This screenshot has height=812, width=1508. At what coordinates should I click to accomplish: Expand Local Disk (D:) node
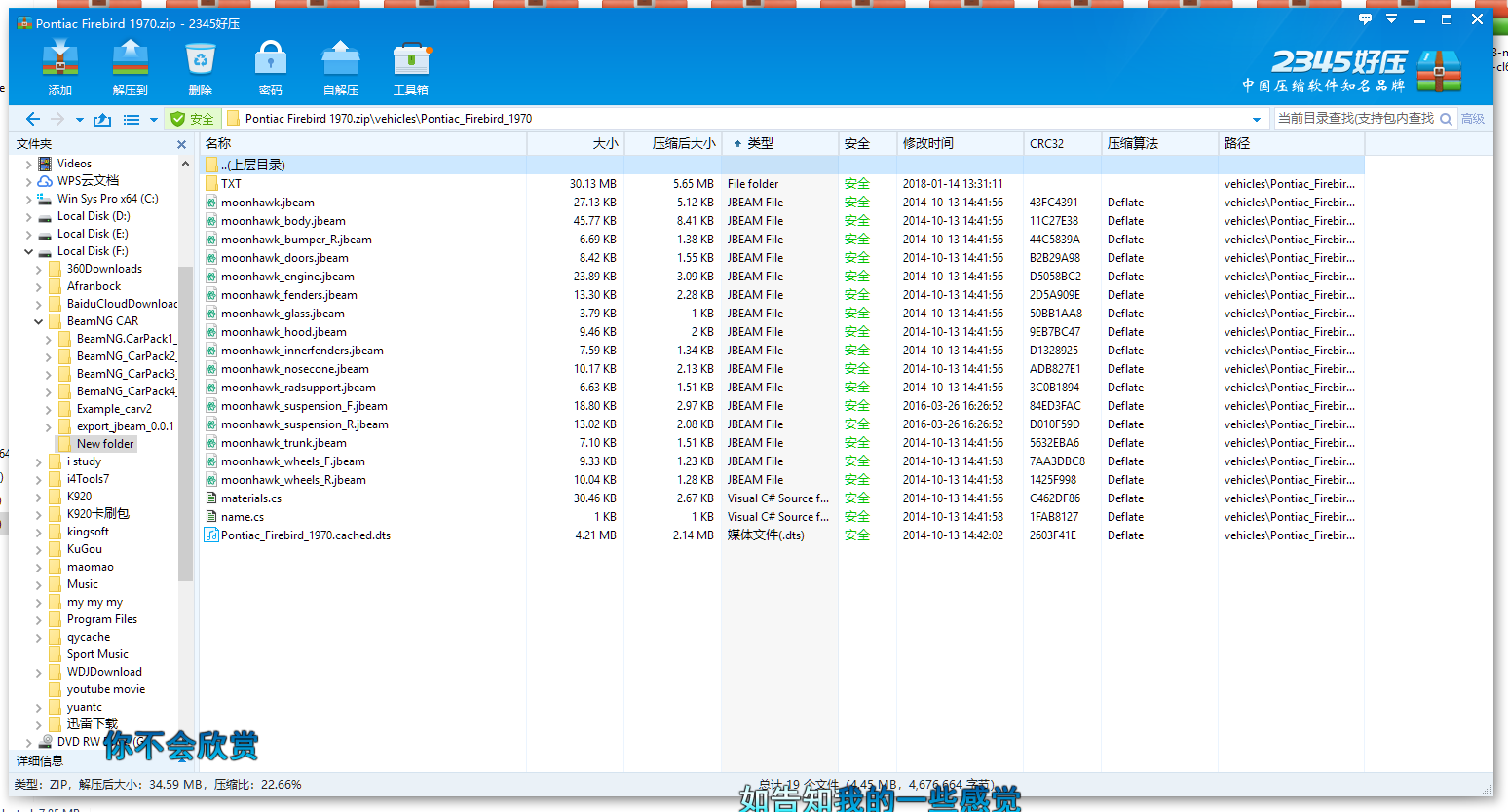click(28, 216)
